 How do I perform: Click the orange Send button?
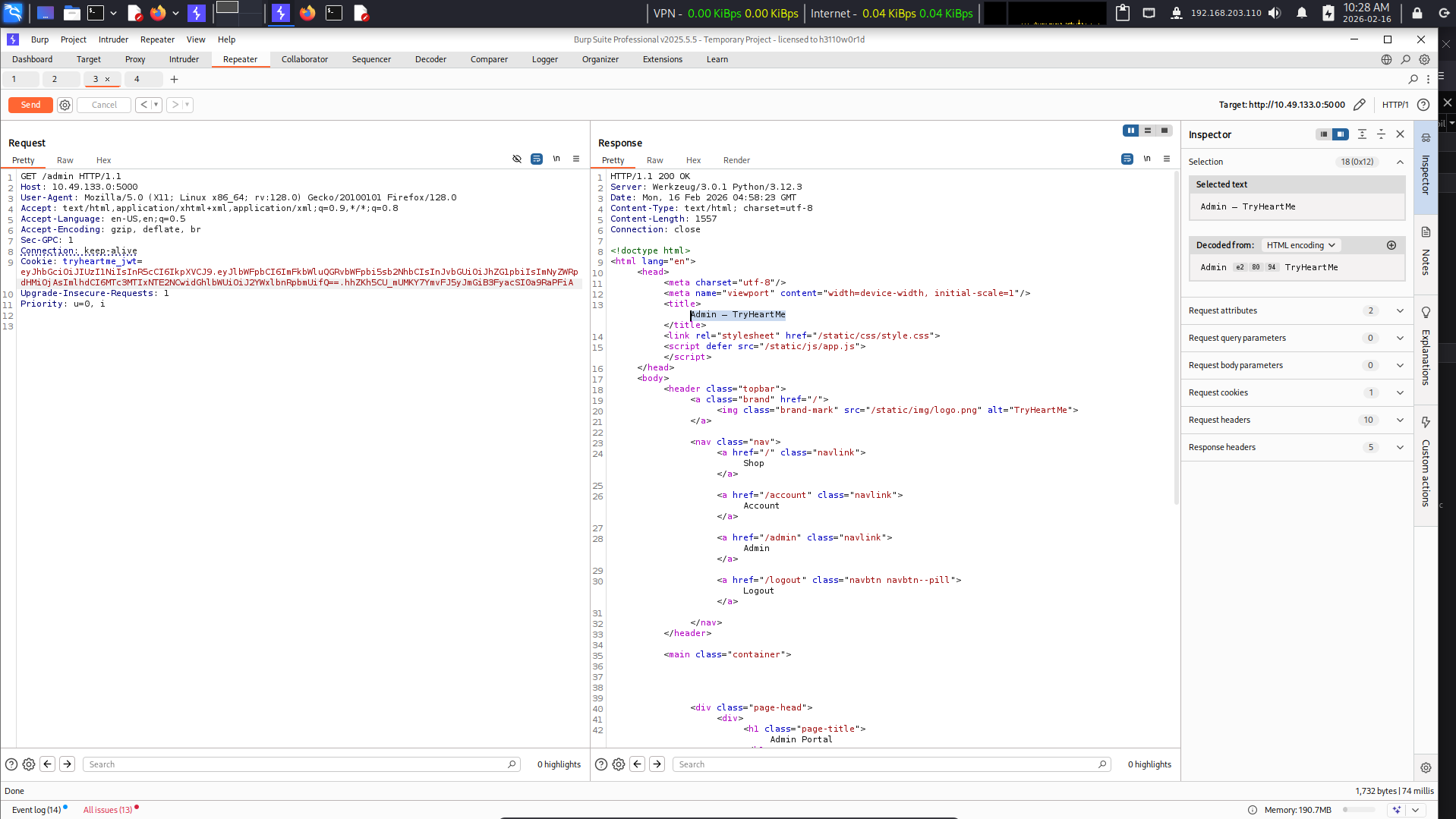(x=30, y=105)
